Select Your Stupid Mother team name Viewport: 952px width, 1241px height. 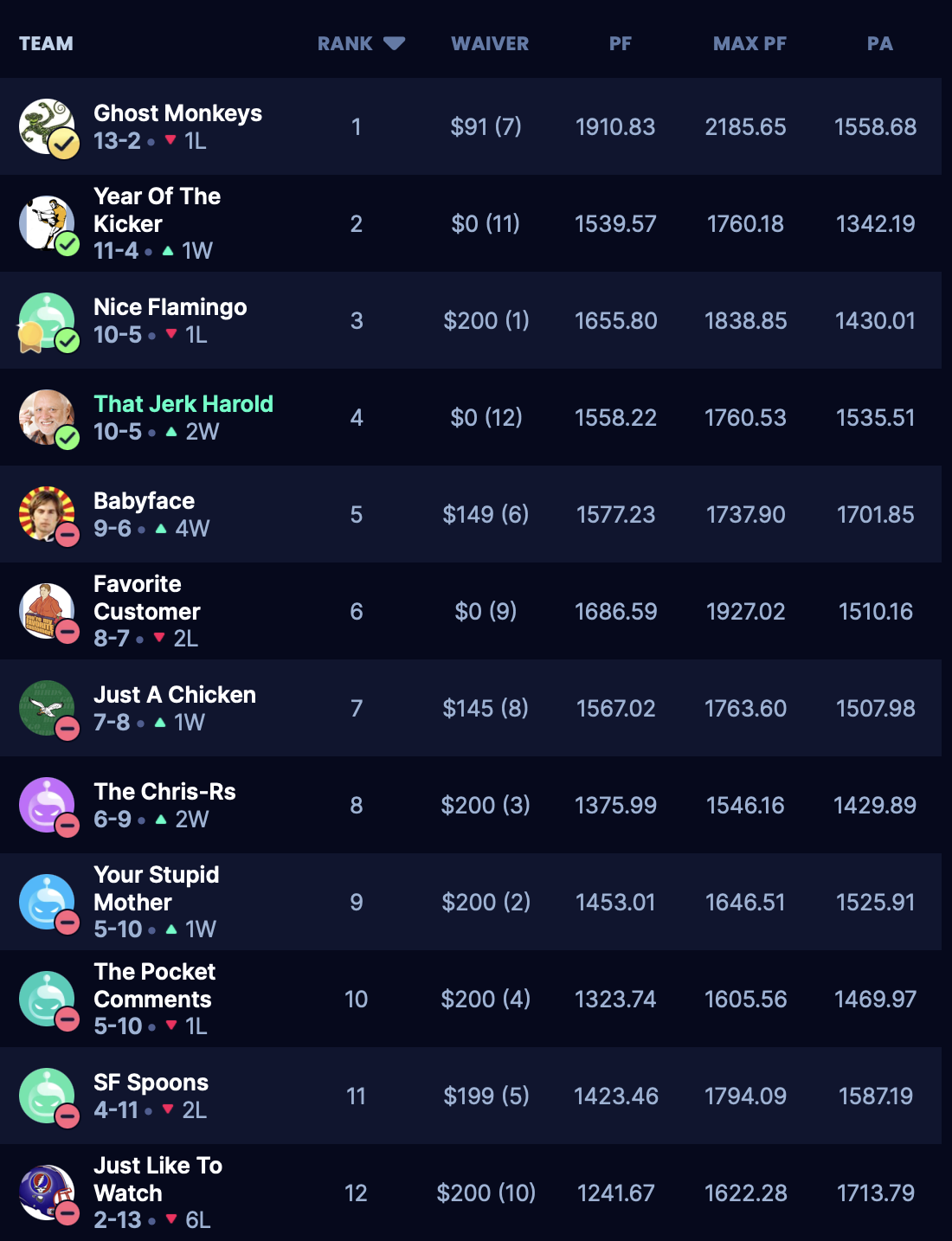point(156,889)
